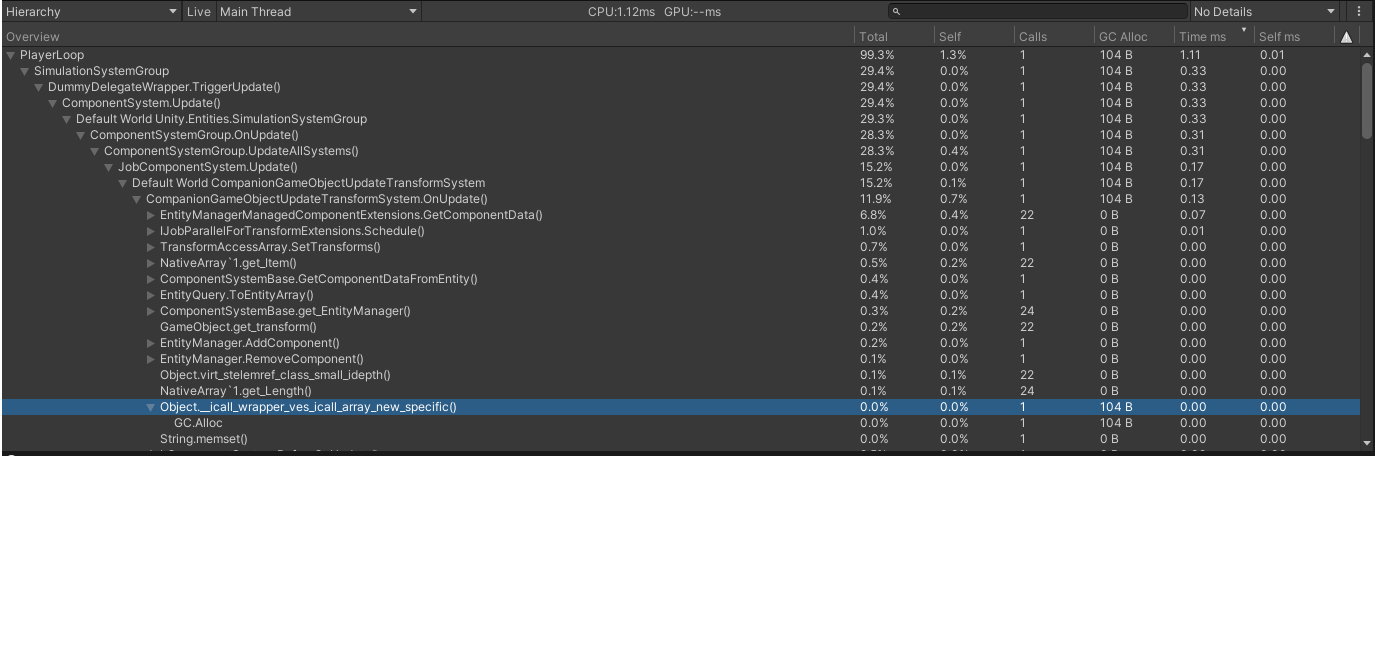Screen dimensions: 1375x648
Task: Collapse the PlayerLoop tree node
Action: (10, 55)
